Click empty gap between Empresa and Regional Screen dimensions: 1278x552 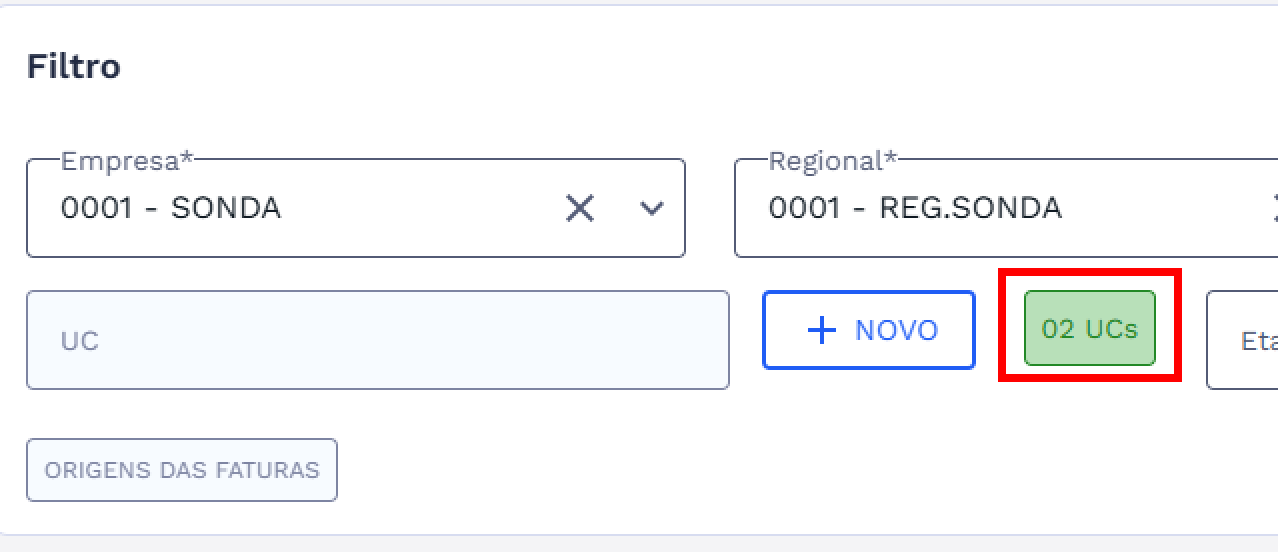click(710, 208)
